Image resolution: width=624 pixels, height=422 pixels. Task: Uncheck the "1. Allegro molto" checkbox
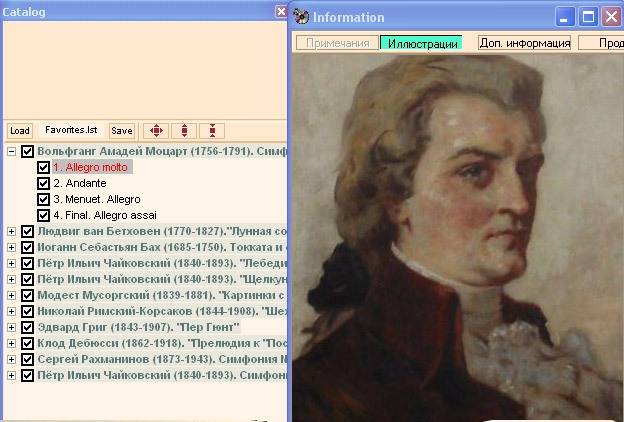[43, 168]
